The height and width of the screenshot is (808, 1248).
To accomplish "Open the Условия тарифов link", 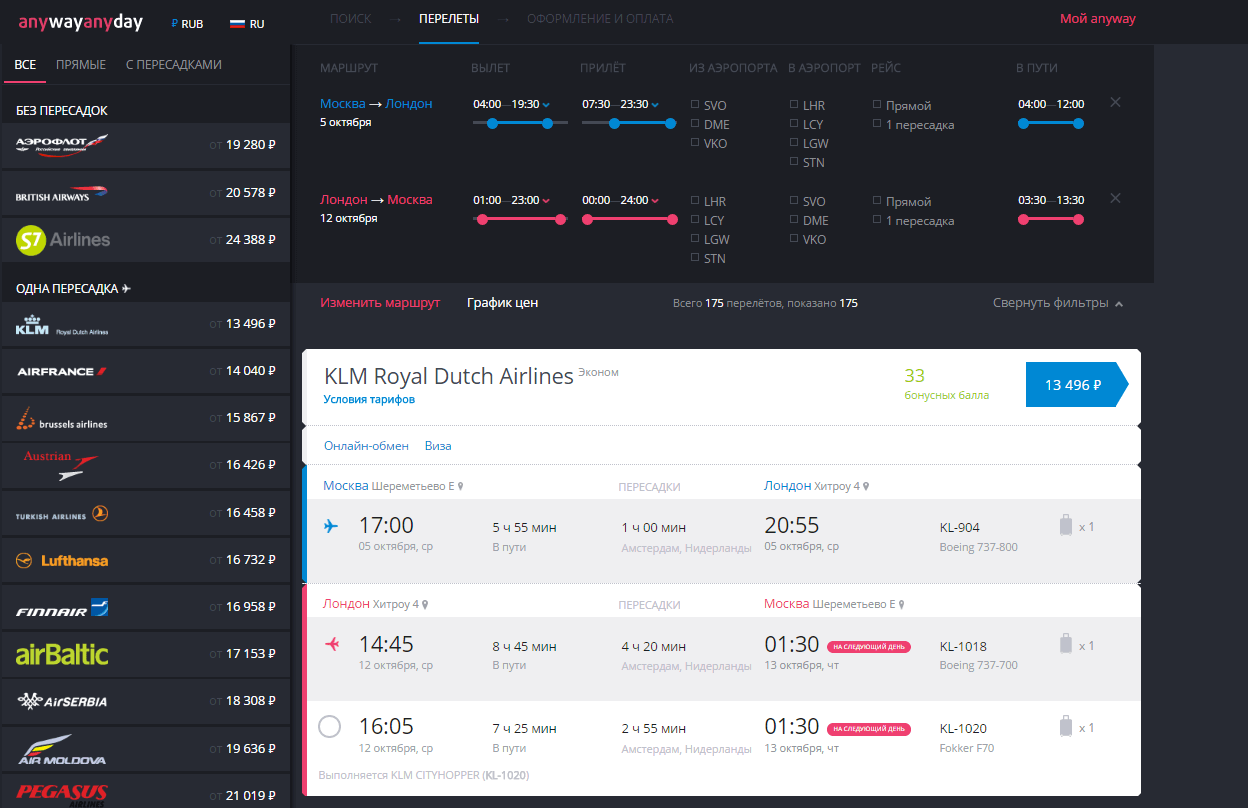I will [x=369, y=399].
